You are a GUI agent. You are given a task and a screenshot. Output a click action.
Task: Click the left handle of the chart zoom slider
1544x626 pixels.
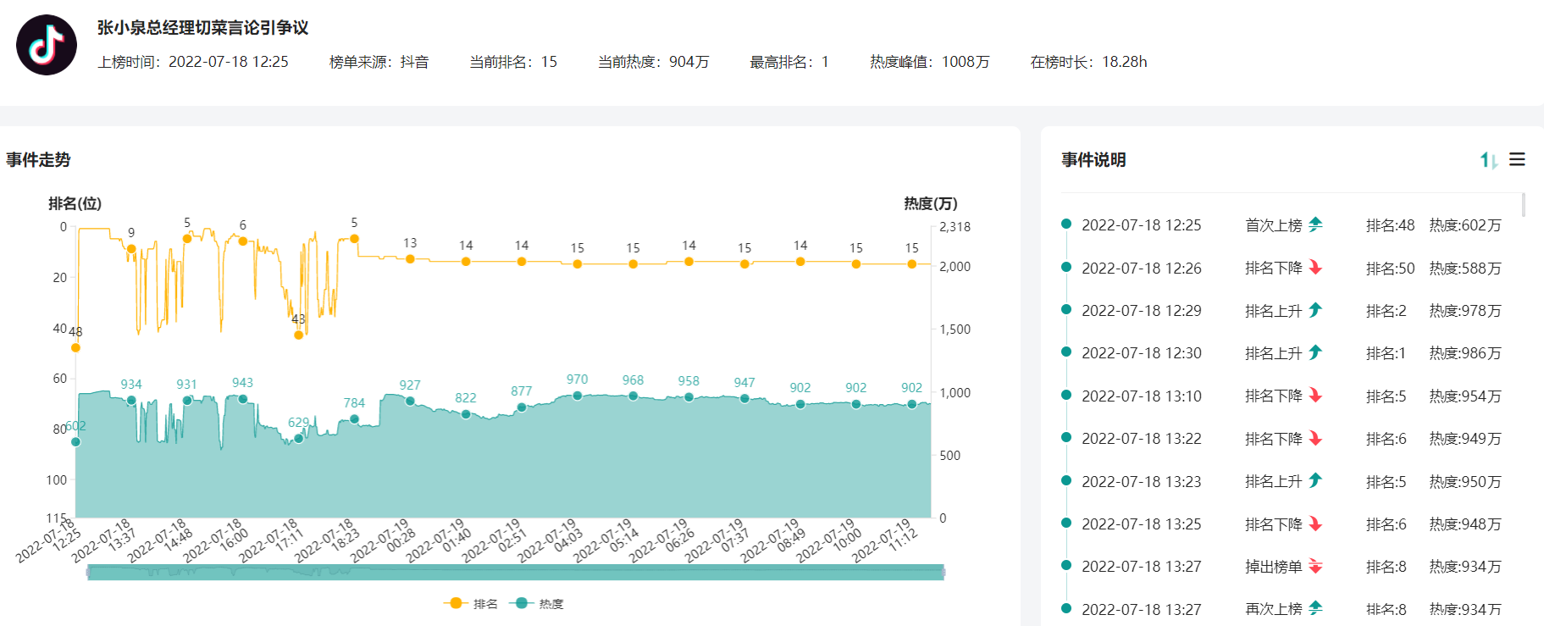tap(88, 572)
